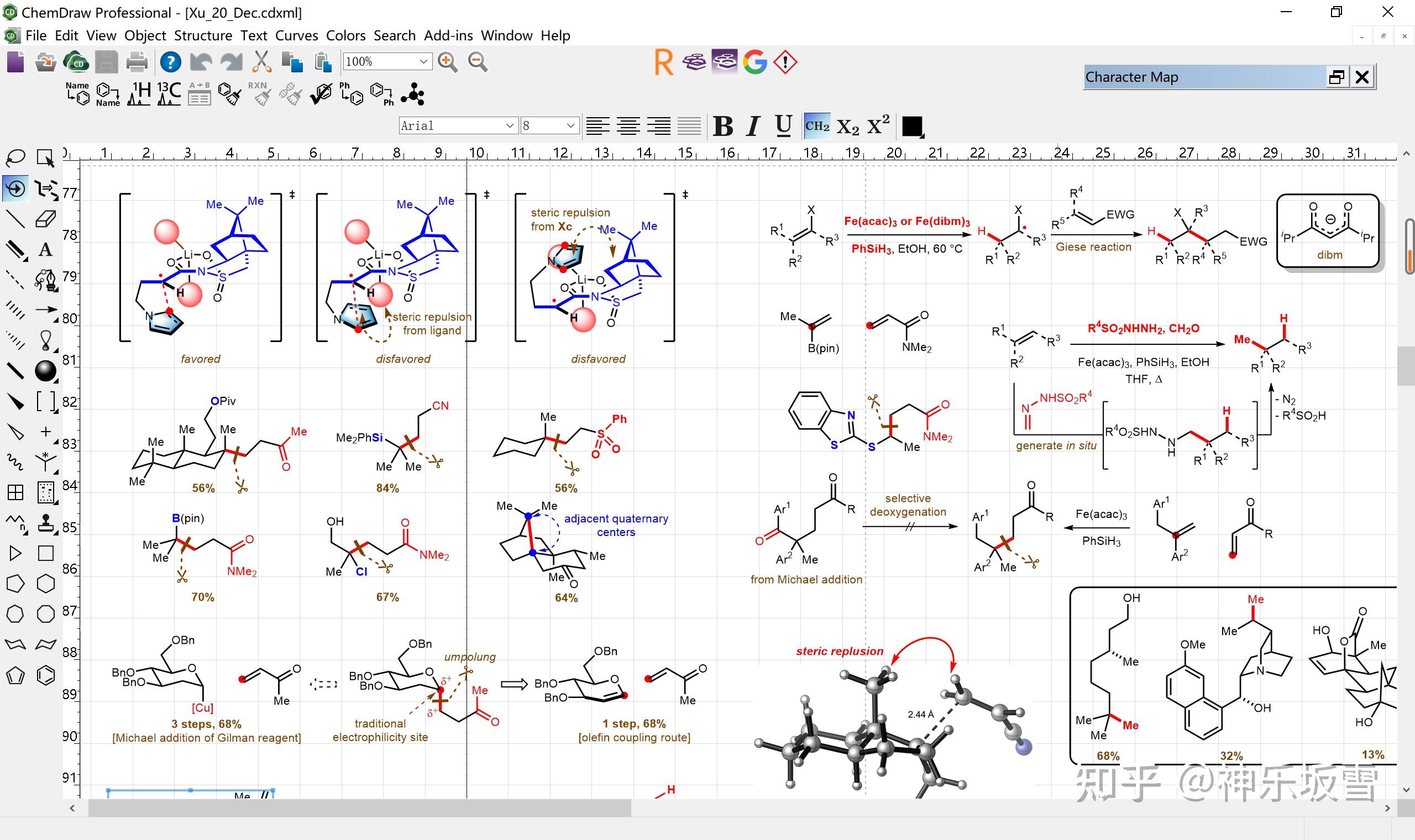Click the black text color swatch

[911, 125]
